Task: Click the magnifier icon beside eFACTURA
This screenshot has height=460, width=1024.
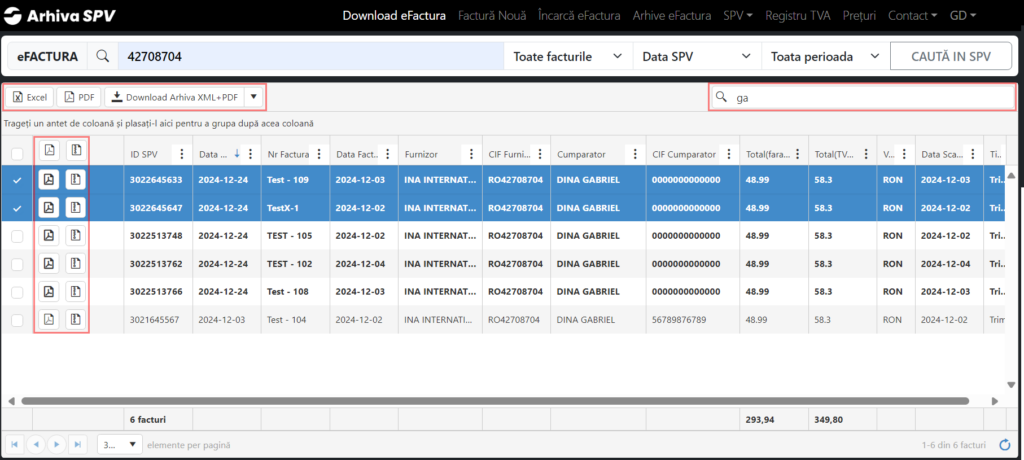Action: click(x=102, y=57)
